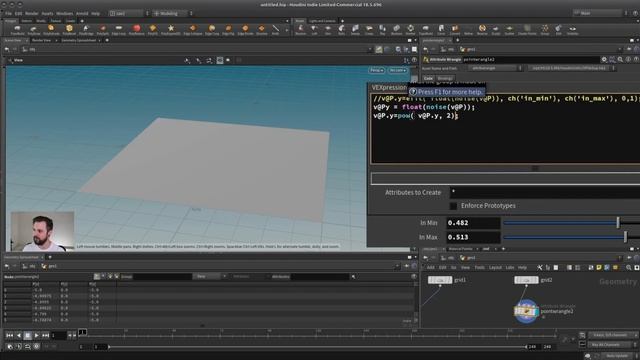640x360 pixels.
Task: Enable the Enforce Prototypes checkbox
Action: pos(453,206)
